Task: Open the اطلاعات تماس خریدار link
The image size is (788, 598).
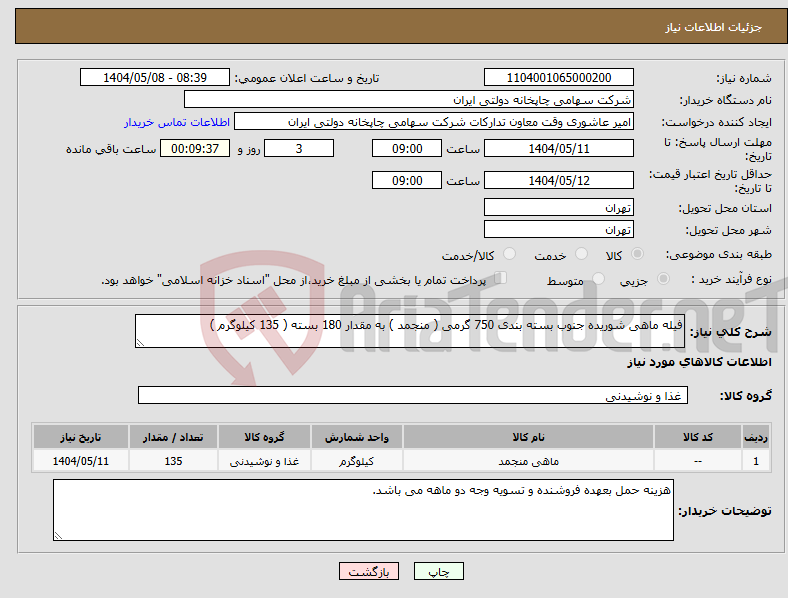Action: (x=177, y=122)
